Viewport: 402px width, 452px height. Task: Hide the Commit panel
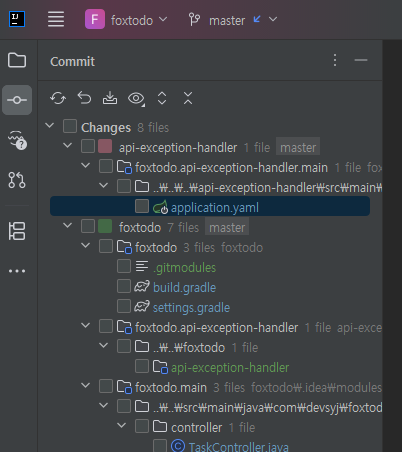(361, 60)
